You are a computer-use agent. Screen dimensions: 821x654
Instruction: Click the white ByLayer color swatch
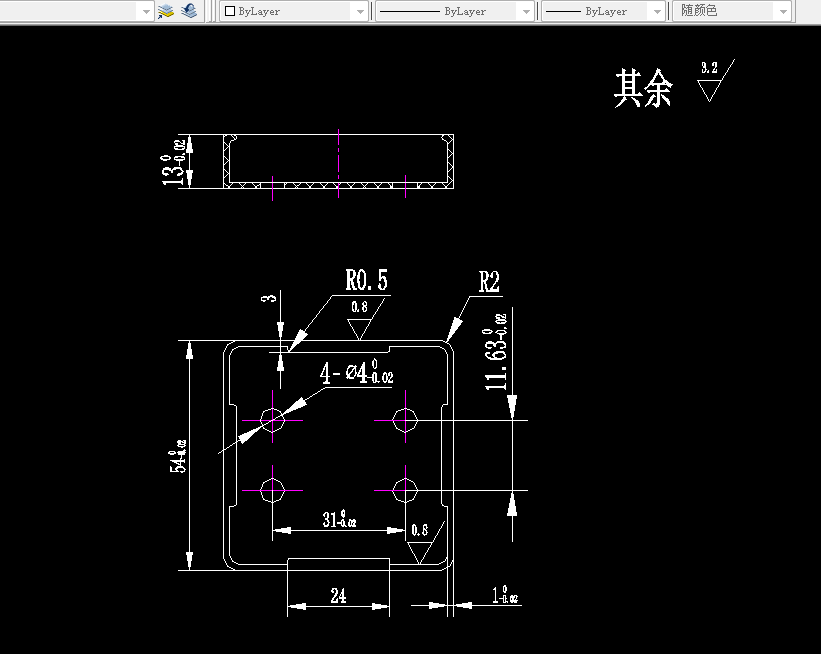pyautogui.click(x=231, y=11)
